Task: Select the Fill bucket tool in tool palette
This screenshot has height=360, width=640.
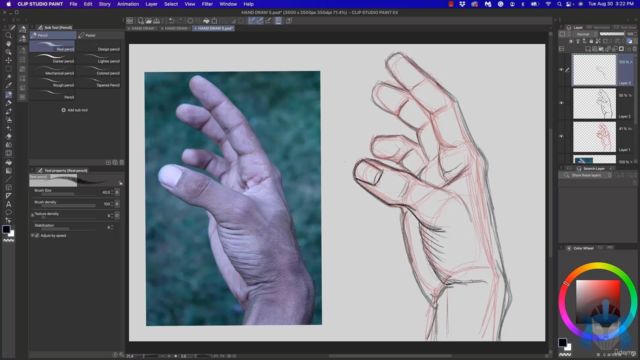Action: coord(8,162)
